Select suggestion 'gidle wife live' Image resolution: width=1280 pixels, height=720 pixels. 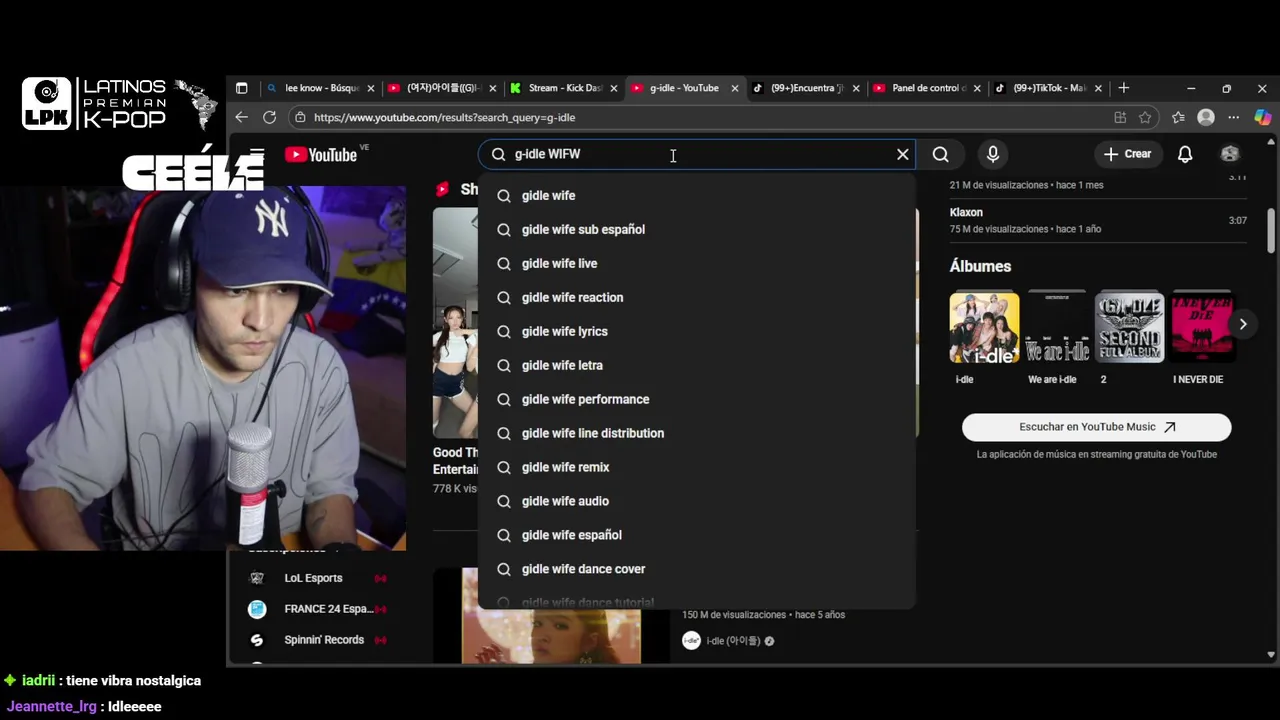click(697, 264)
